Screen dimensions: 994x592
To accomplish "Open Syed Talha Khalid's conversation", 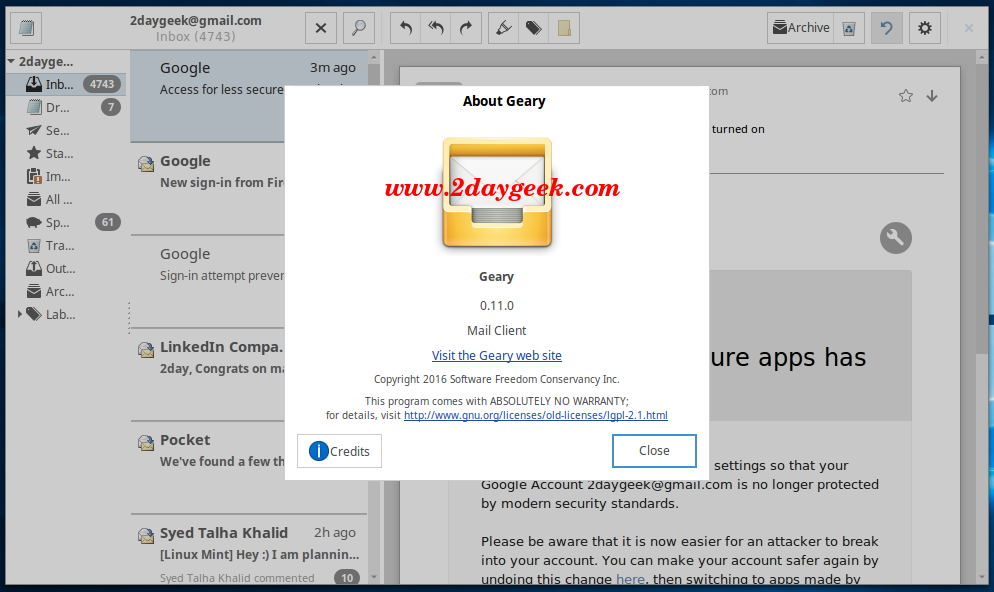I will [x=248, y=550].
